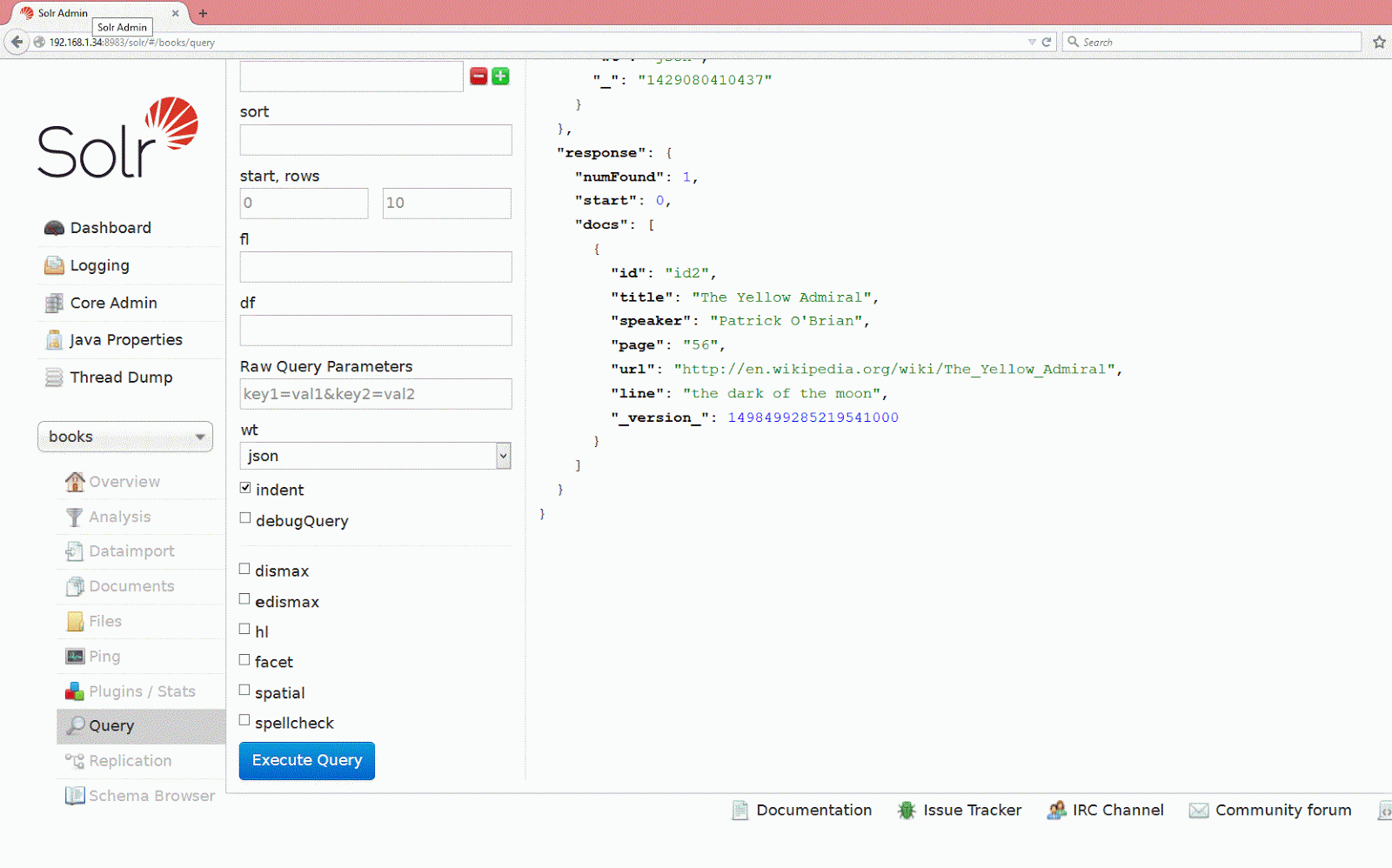1392x868 pixels.
Task: Open the URL bar history dropdown
Action: (1032, 42)
